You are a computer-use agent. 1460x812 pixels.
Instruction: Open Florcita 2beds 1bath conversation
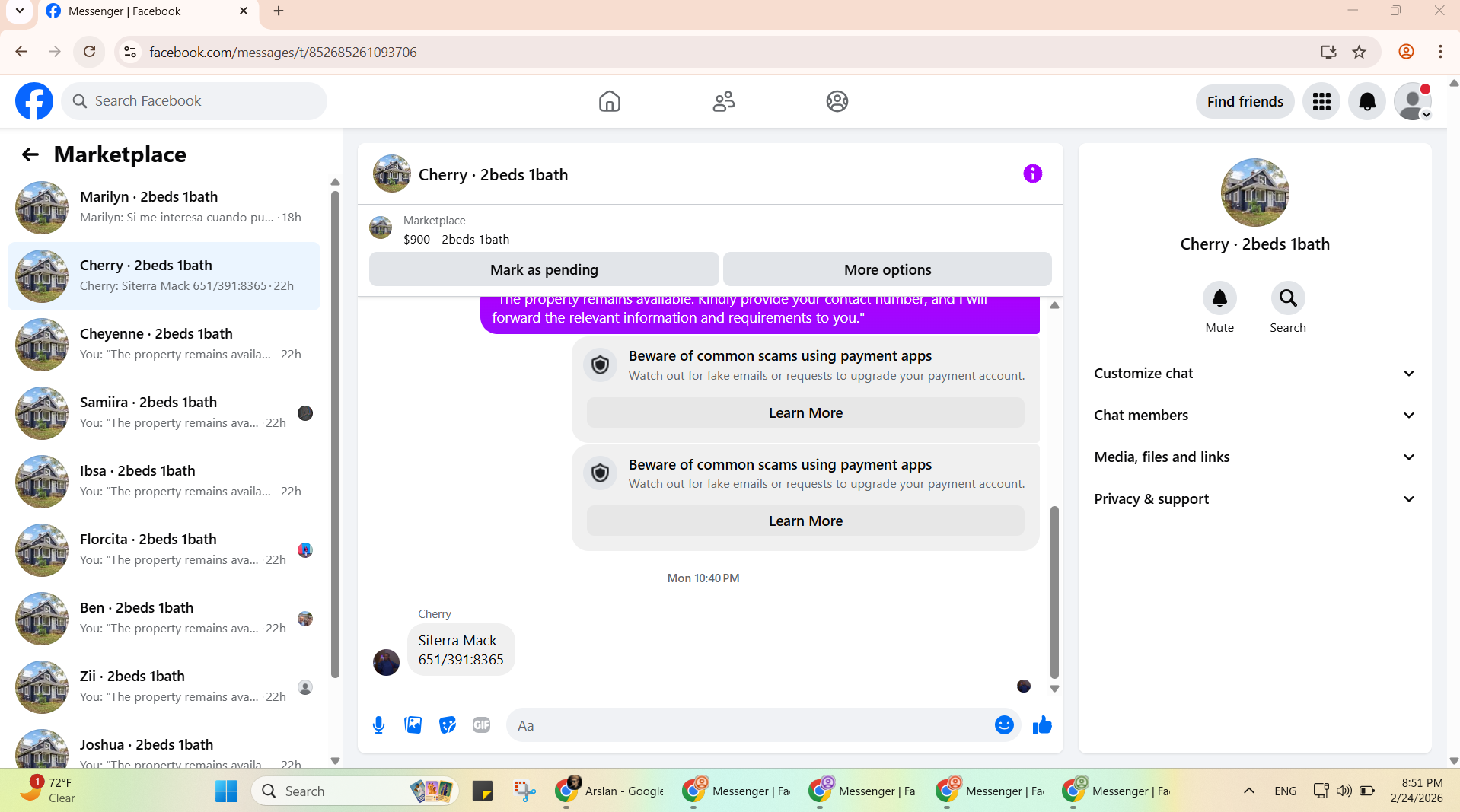click(x=164, y=549)
